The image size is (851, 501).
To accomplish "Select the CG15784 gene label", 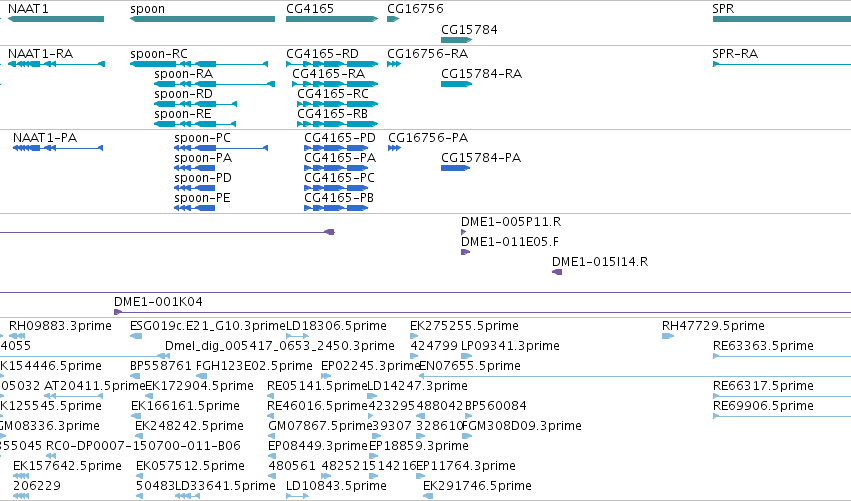I will click(x=469, y=30).
